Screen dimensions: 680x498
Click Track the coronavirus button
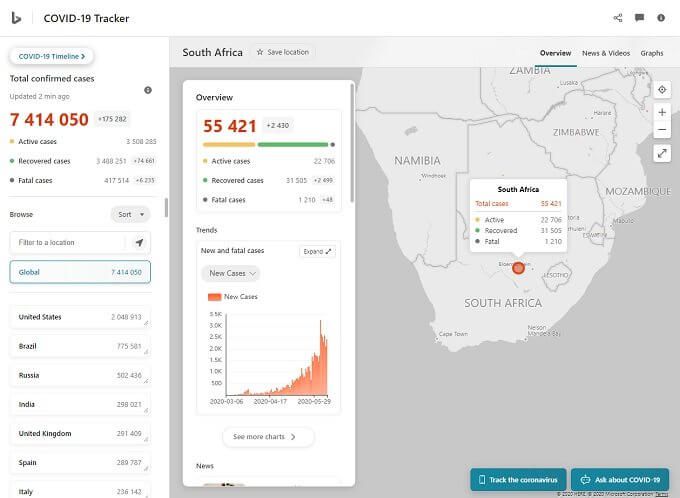pos(518,480)
